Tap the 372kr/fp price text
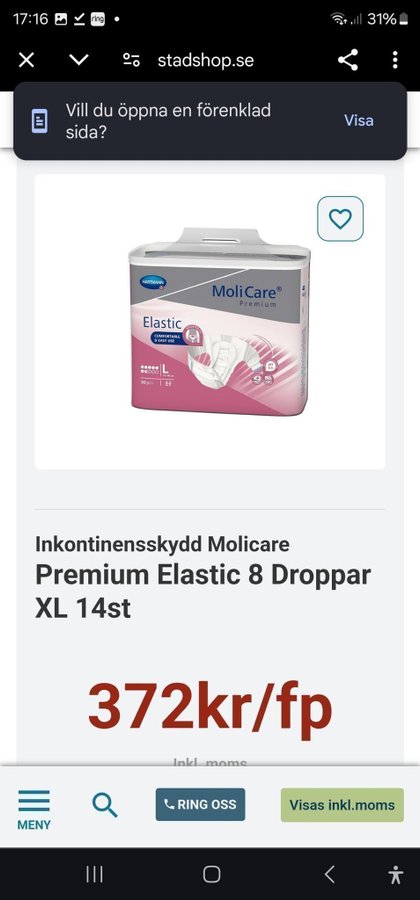Image resolution: width=420 pixels, height=900 pixels. 210,707
